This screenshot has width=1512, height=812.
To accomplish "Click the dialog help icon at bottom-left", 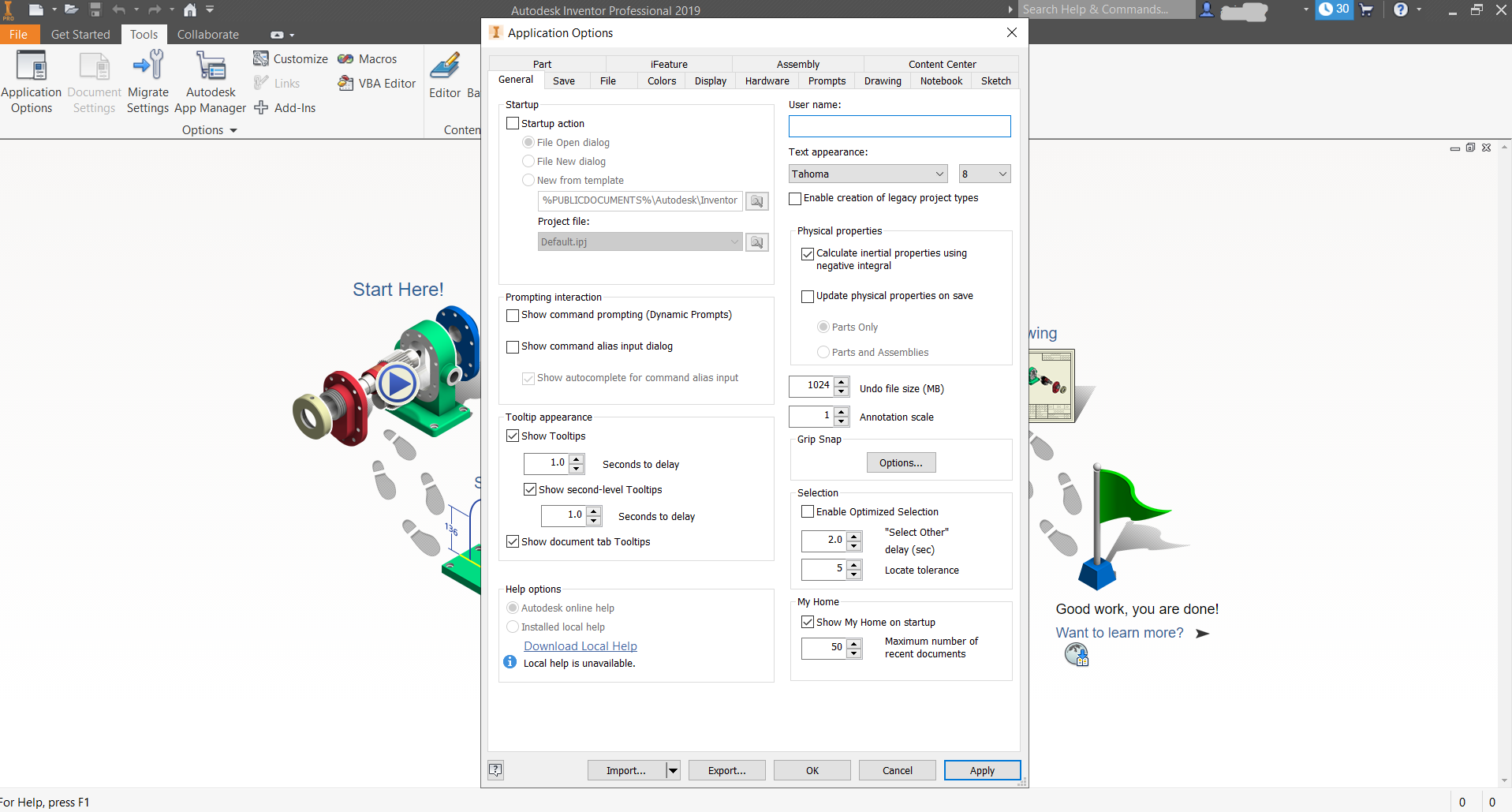I will 495,770.
